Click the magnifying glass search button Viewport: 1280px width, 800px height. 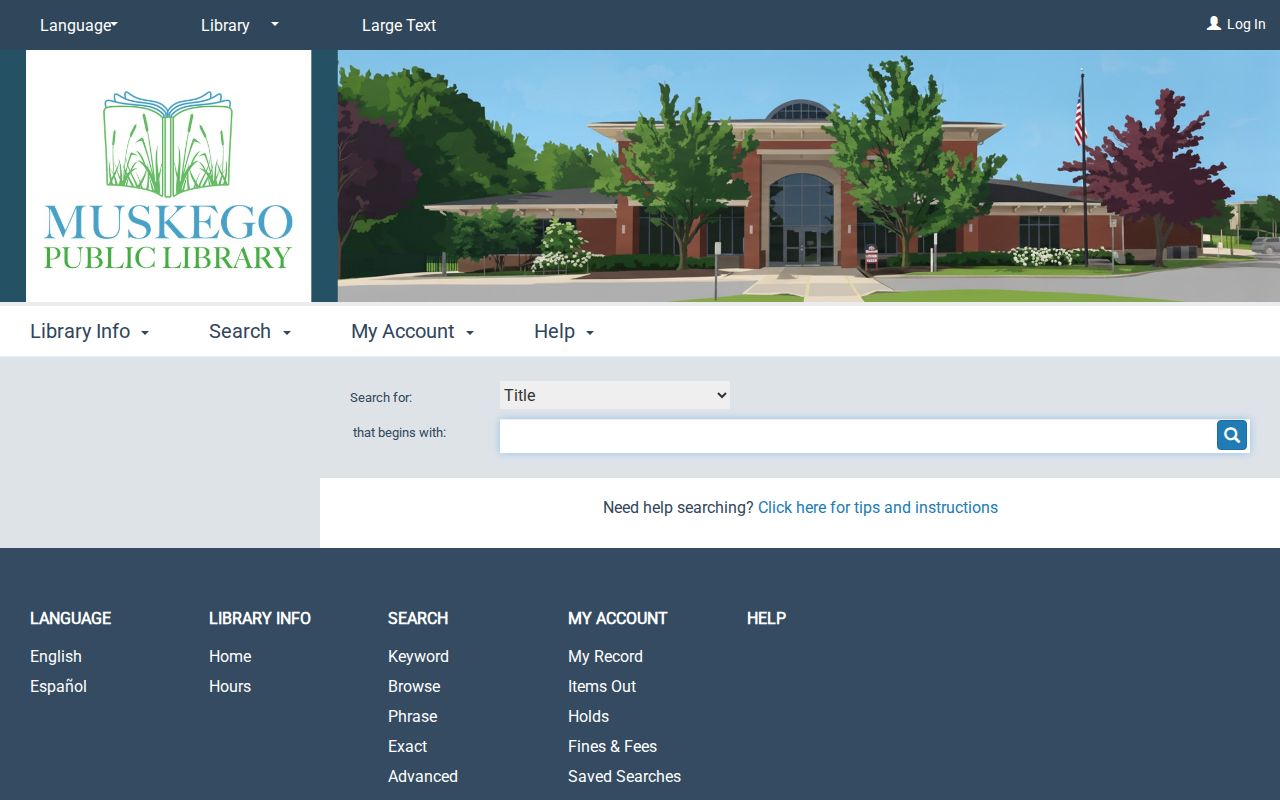tap(1232, 435)
